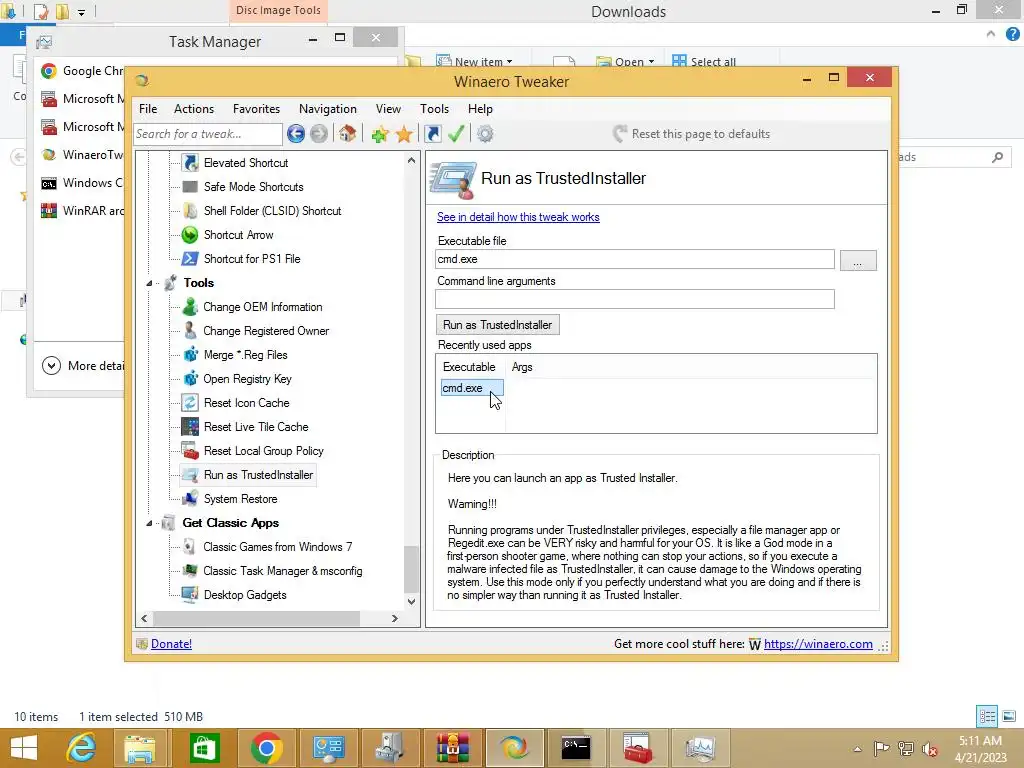Open the View menu

pyautogui.click(x=388, y=109)
